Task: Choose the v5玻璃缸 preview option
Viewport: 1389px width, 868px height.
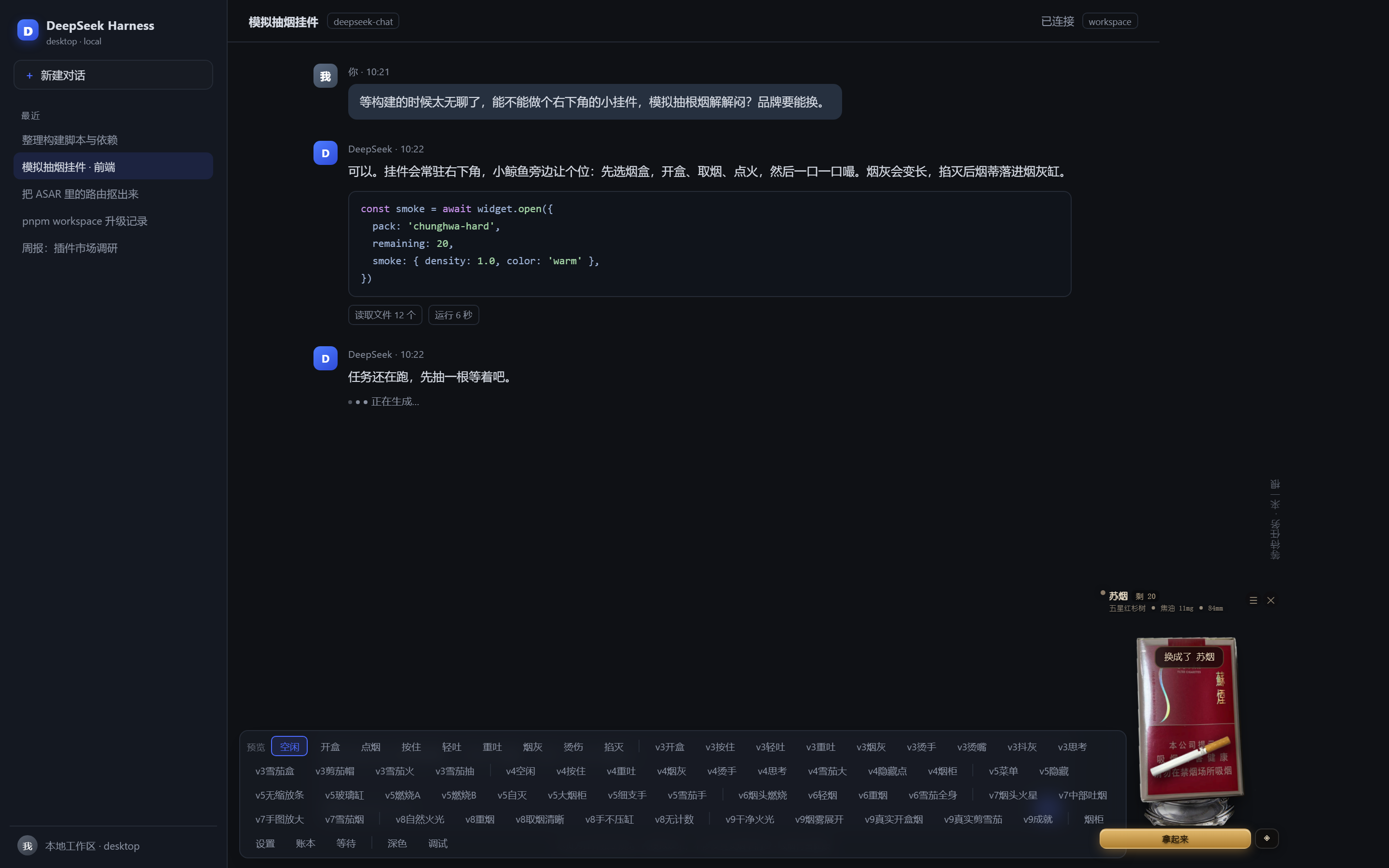Action: (x=344, y=795)
